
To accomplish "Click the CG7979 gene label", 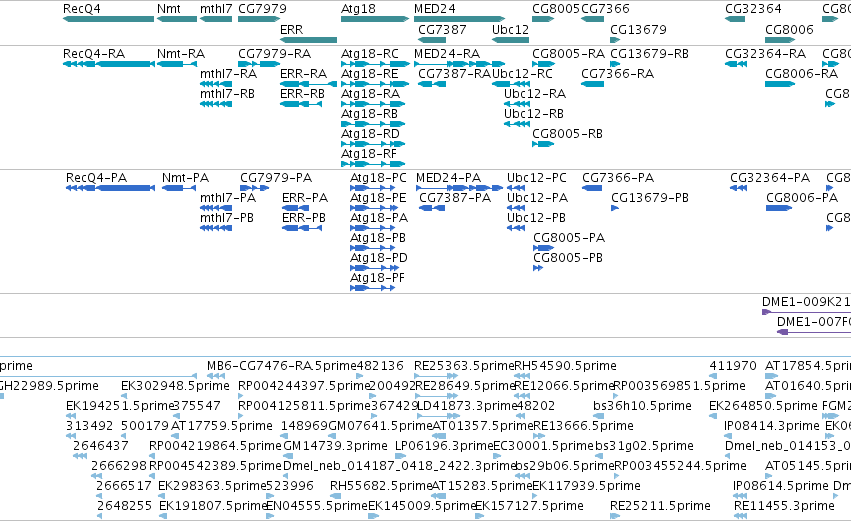I will click(262, 9).
